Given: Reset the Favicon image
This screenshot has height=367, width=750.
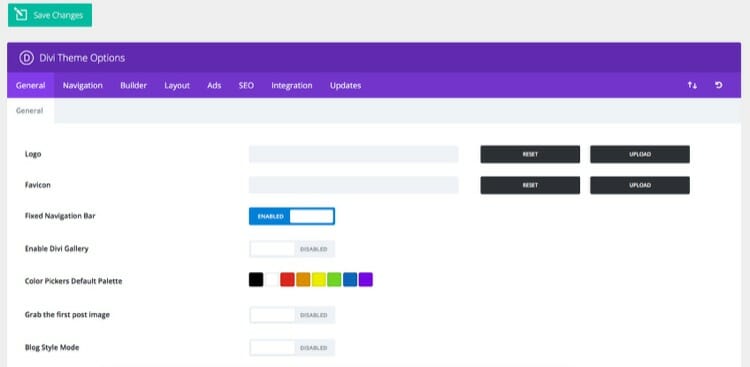Looking at the screenshot, I should tap(530, 185).
